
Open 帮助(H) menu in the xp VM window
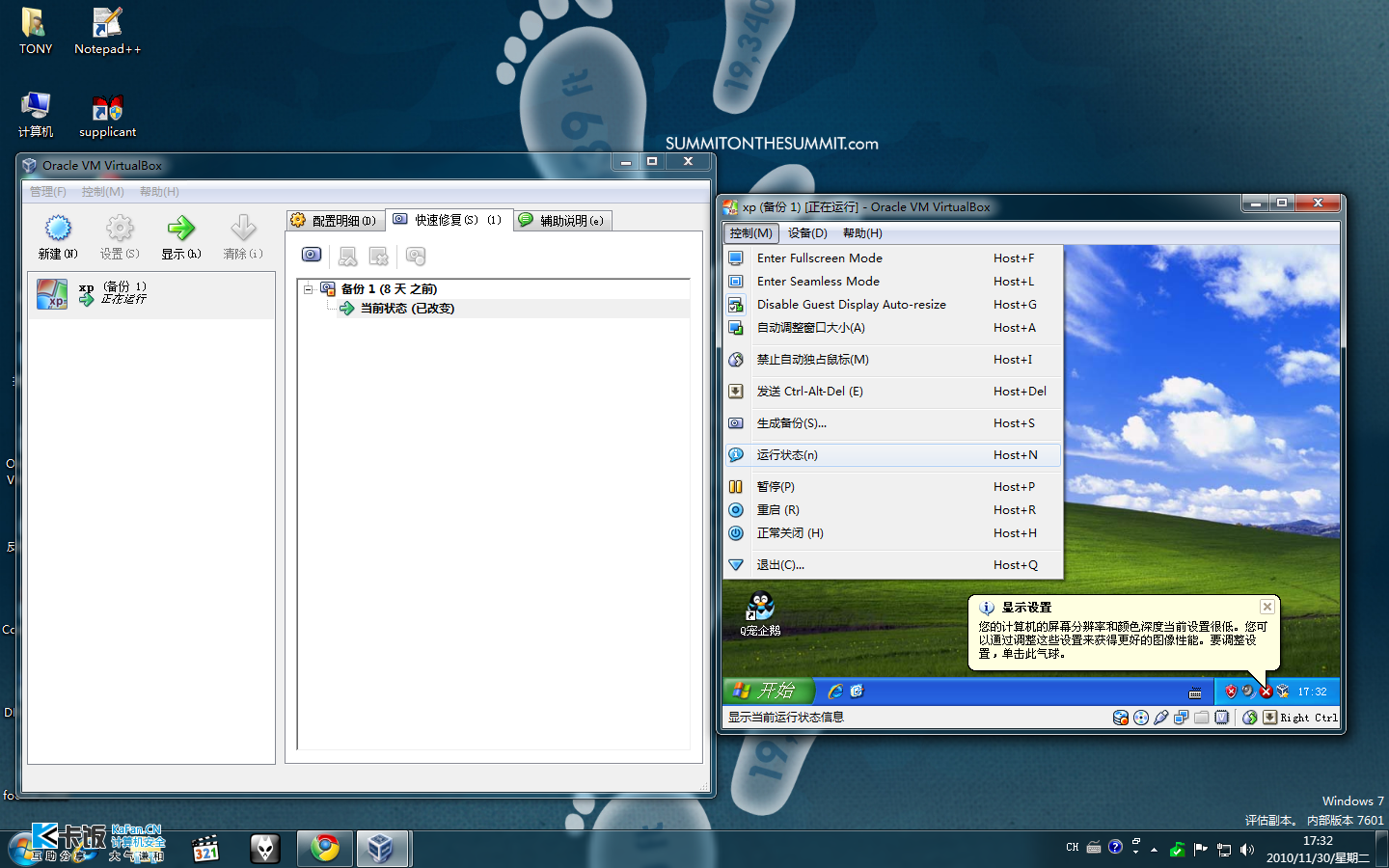862,232
